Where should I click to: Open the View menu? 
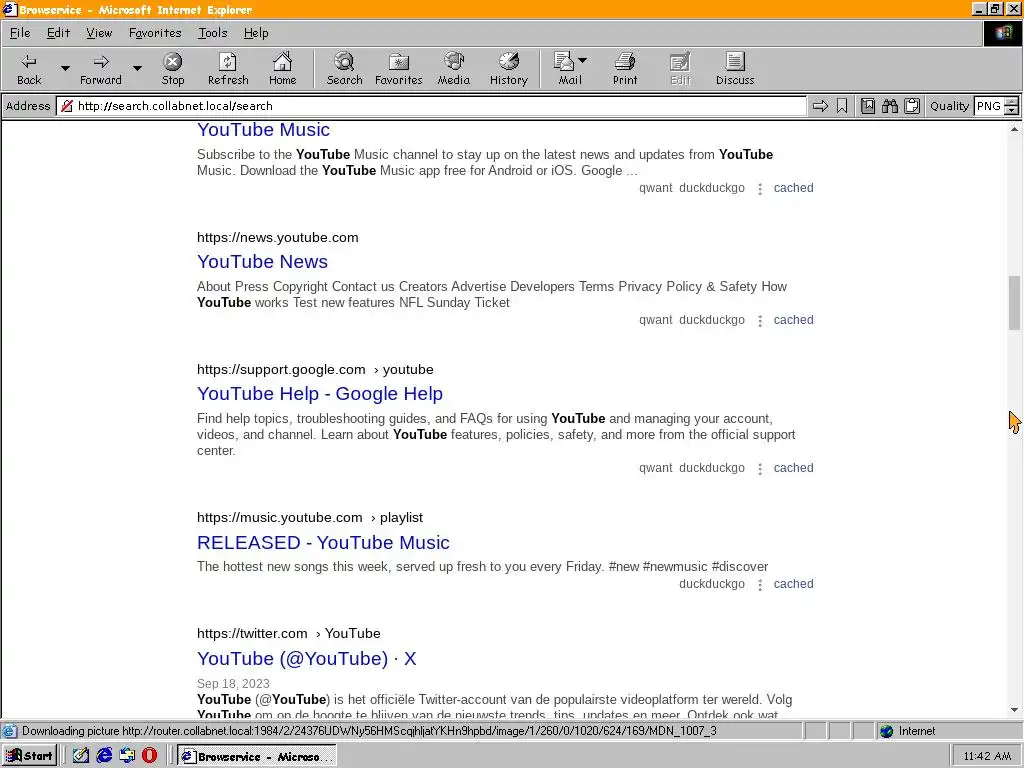pos(99,33)
